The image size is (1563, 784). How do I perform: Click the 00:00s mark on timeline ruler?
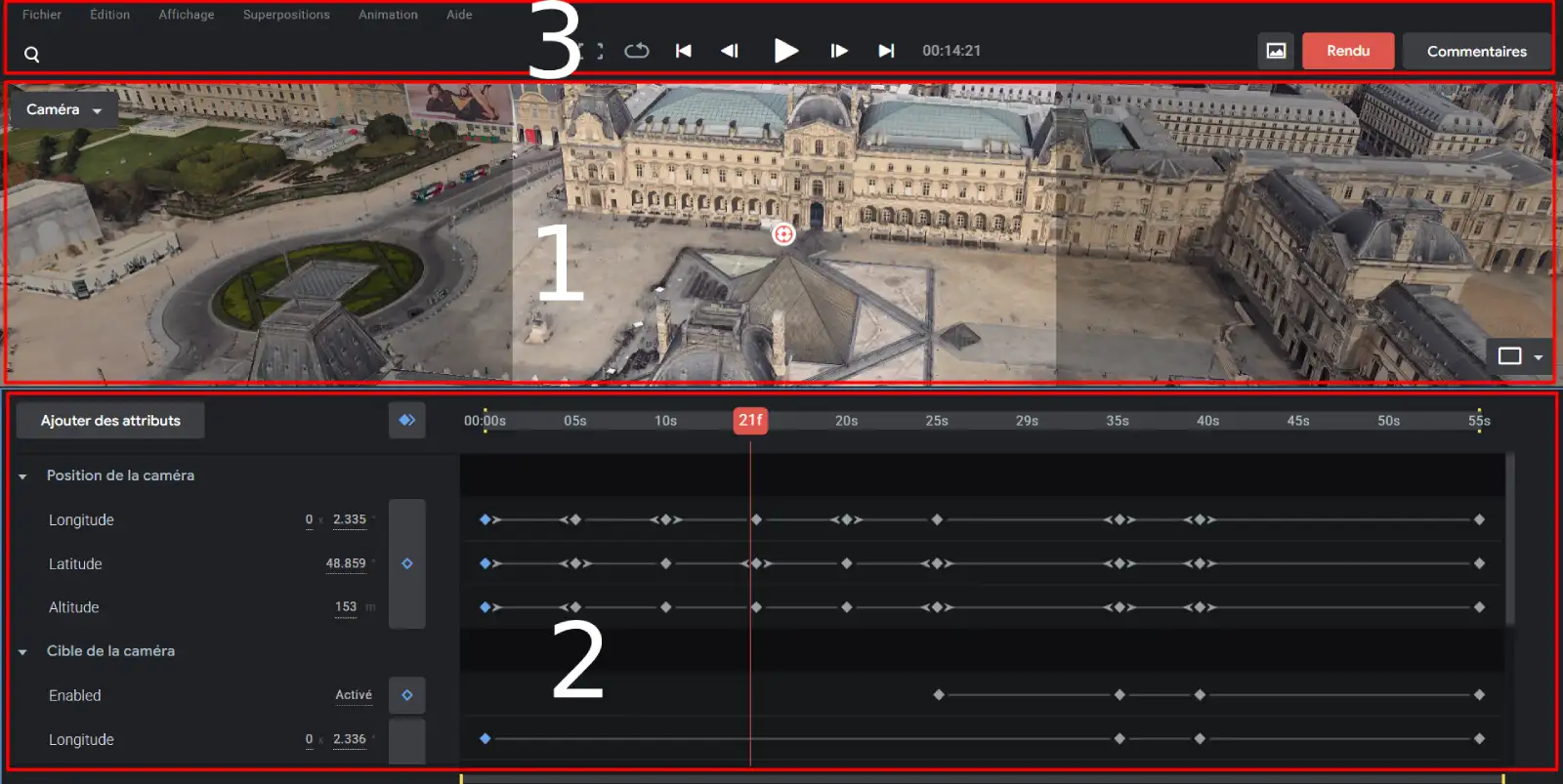[x=485, y=421]
